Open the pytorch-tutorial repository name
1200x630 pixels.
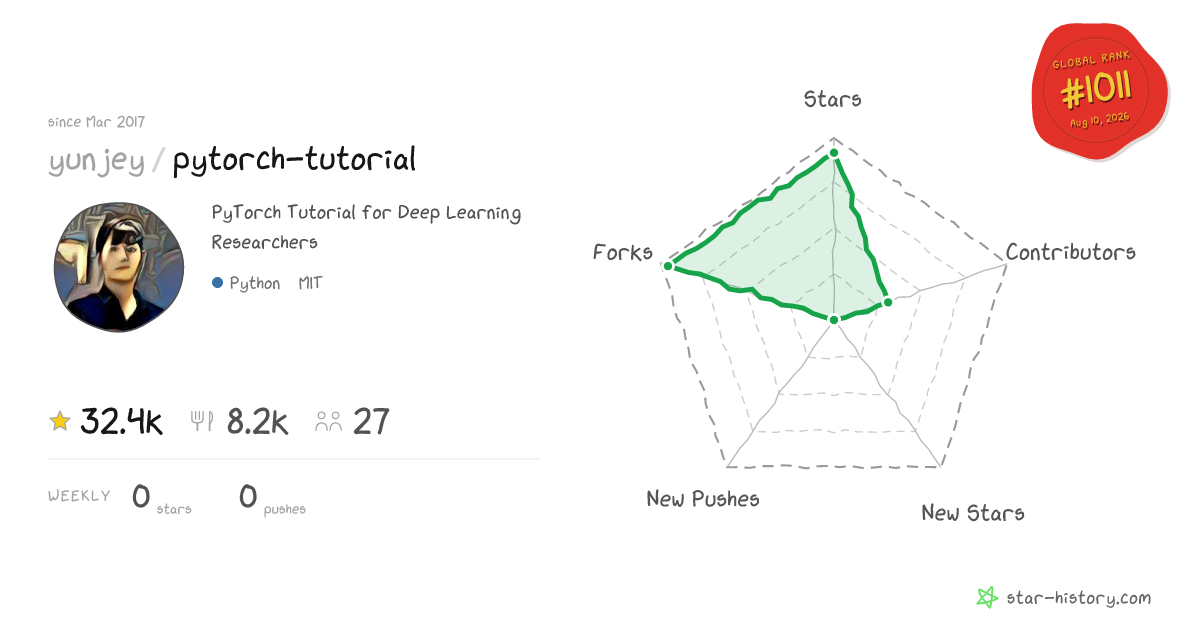[x=294, y=160]
